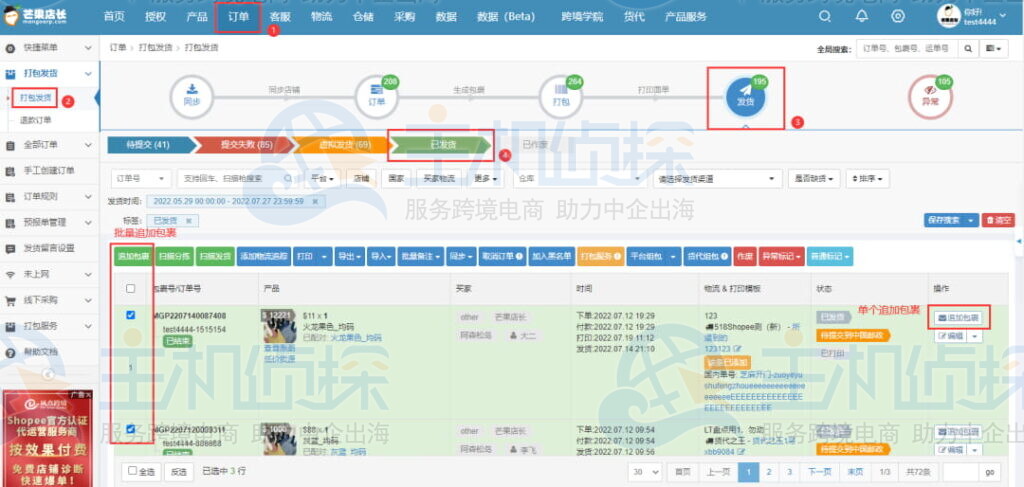Image resolution: width=1024 pixels, height=487 pixels.
Task: Remove the 已发货 tag filter
Action: tap(189, 221)
